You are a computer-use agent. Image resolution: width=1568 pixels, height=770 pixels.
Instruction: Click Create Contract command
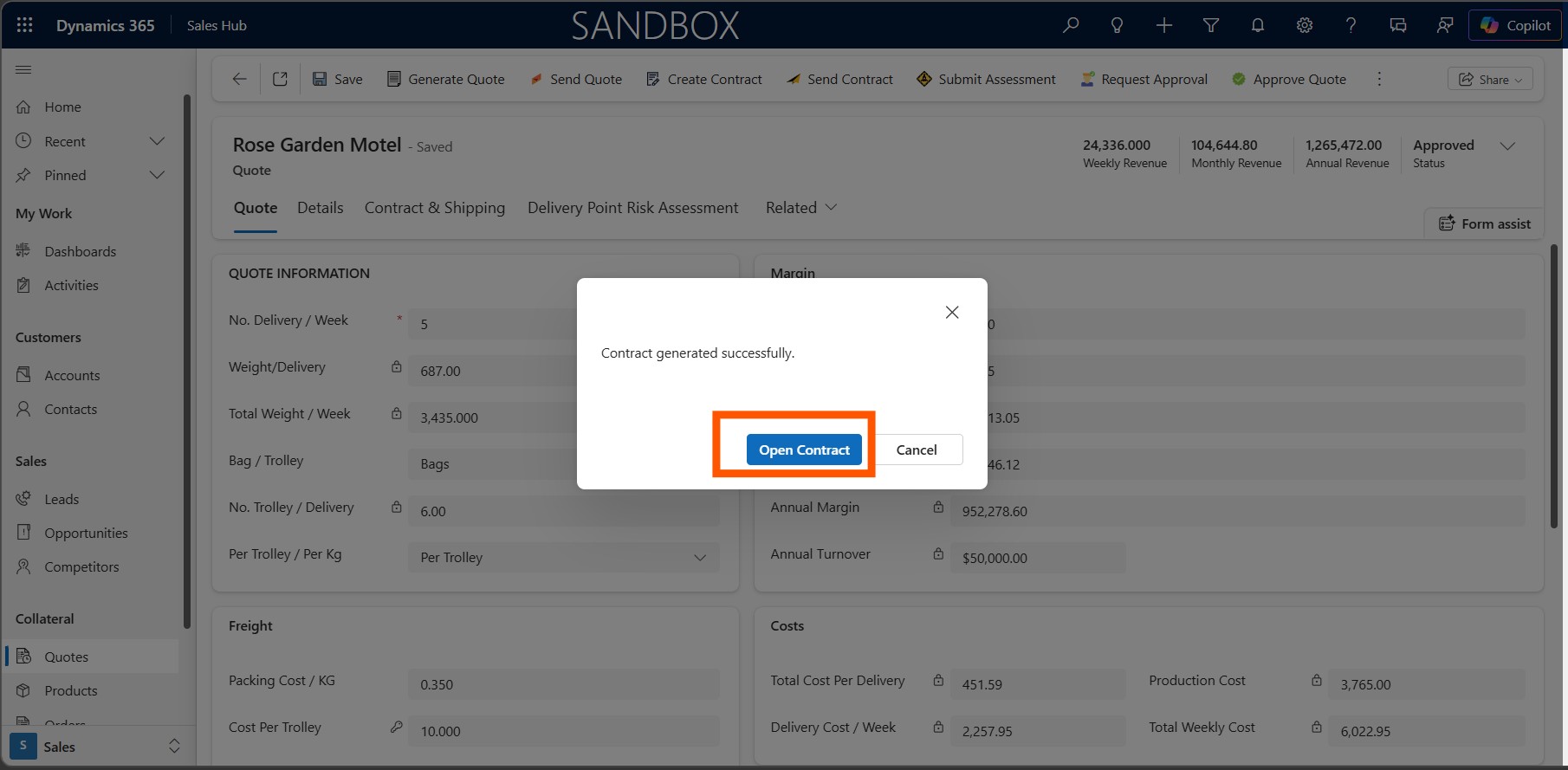pos(704,79)
